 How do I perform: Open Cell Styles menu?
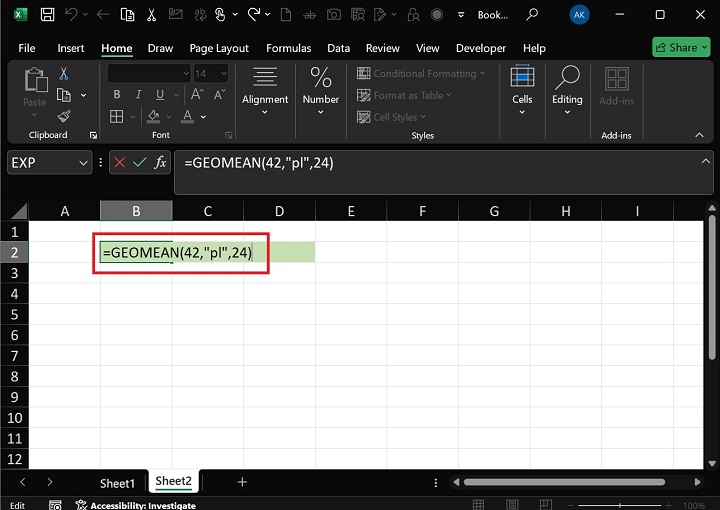pyautogui.click(x=391, y=117)
